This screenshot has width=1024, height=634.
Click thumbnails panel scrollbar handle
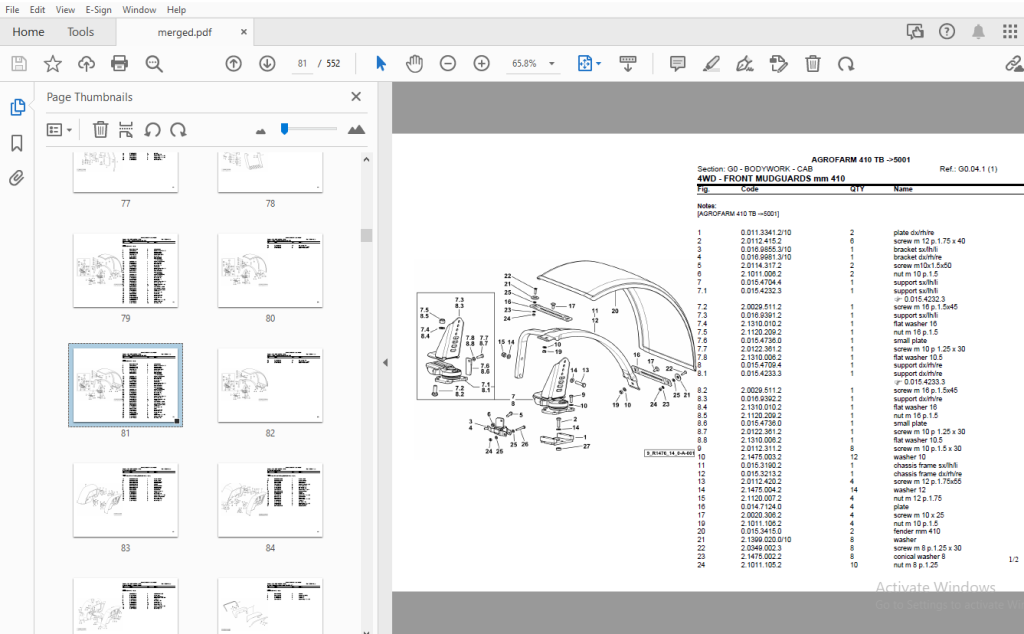point(366,235)
